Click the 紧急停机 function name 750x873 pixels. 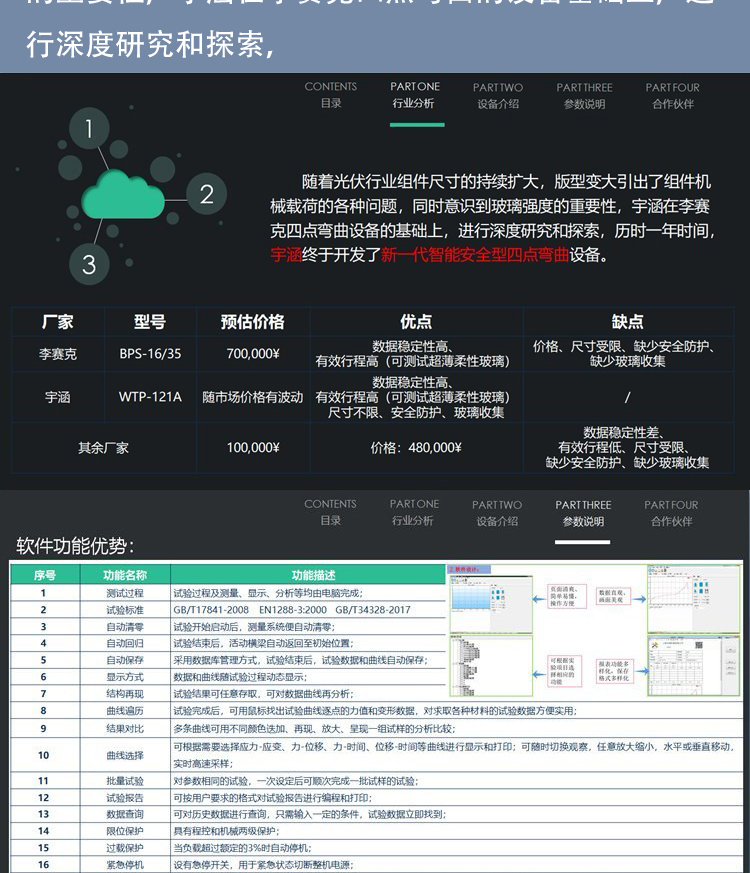(125, 865)
